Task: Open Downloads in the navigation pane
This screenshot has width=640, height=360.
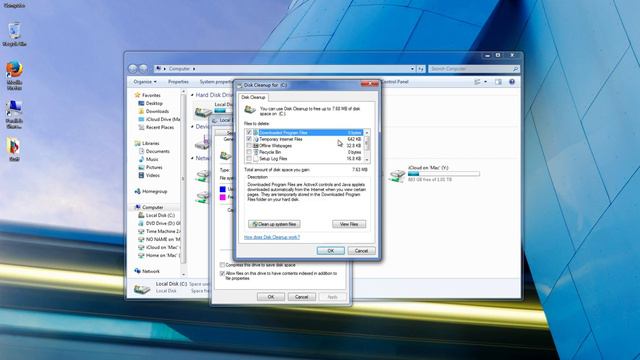Action: (157, 111)
